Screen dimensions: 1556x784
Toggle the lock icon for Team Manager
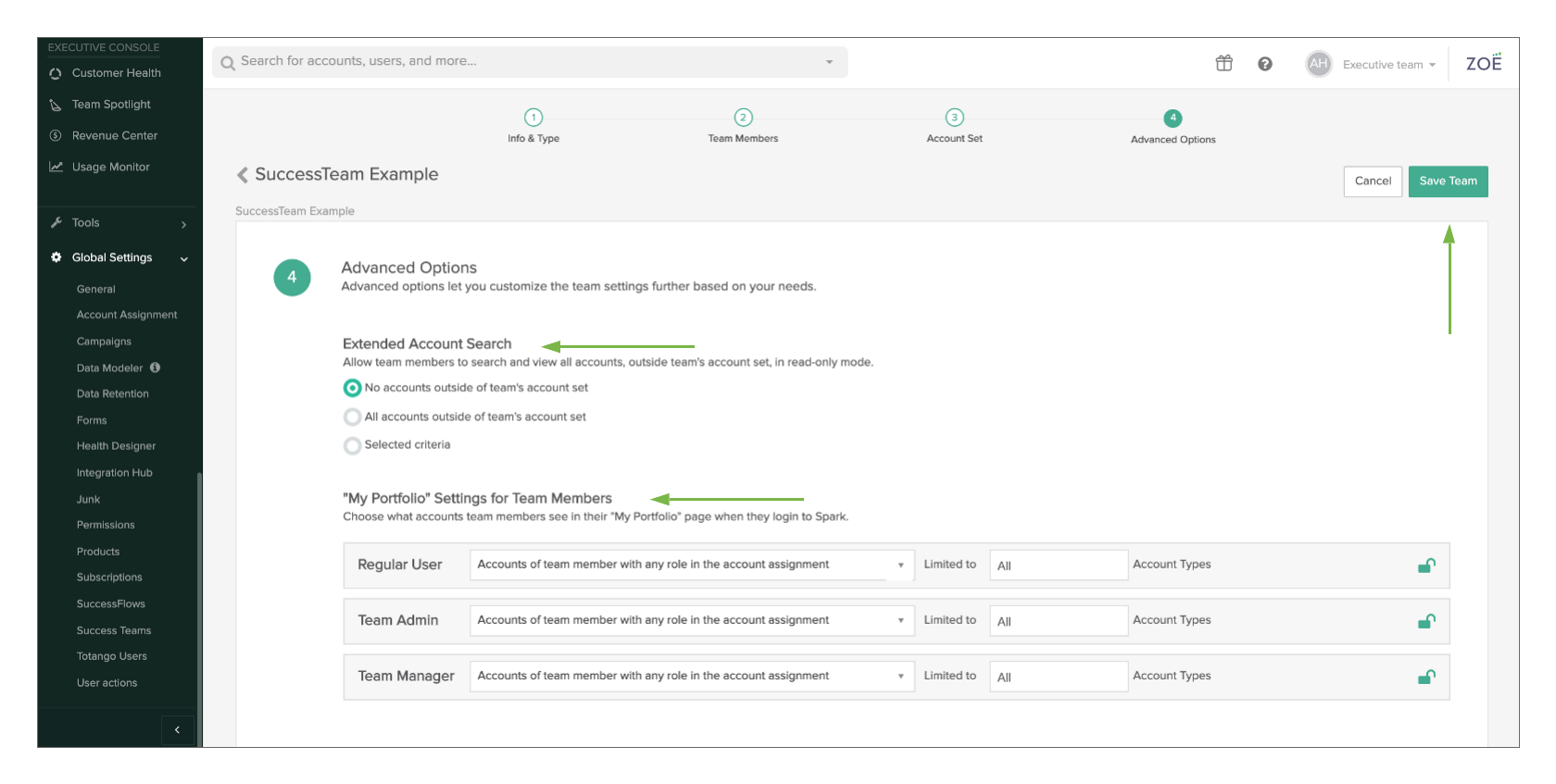point(1426,677)
